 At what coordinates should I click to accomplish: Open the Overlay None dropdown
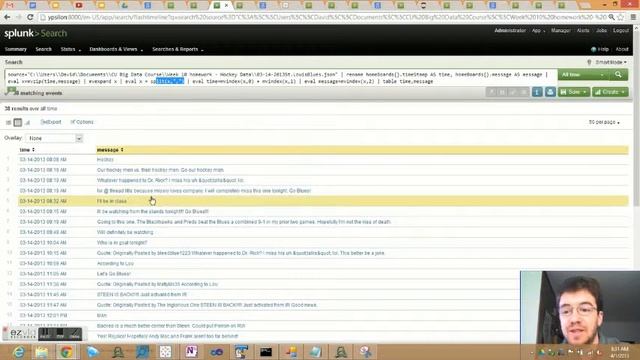point(54,138)
